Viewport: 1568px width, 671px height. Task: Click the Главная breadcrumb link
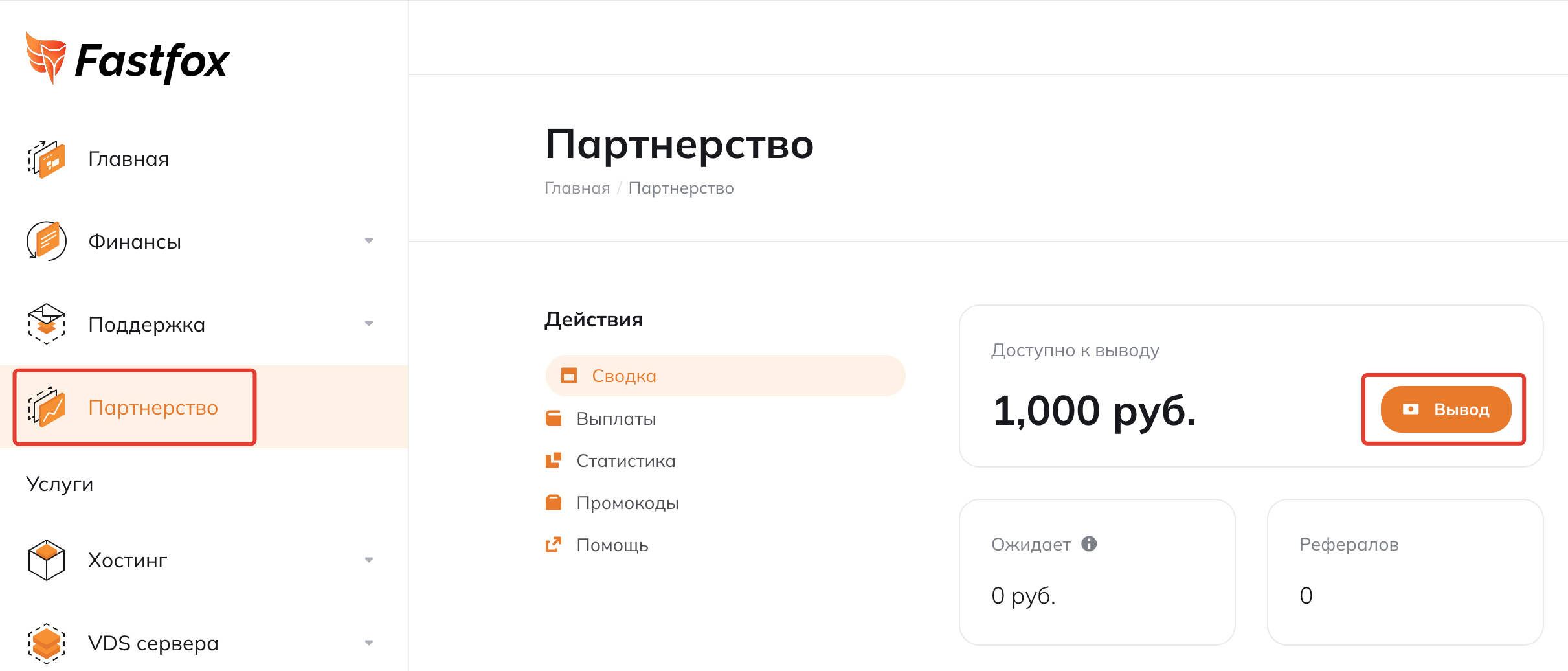[x=577, y=188]
